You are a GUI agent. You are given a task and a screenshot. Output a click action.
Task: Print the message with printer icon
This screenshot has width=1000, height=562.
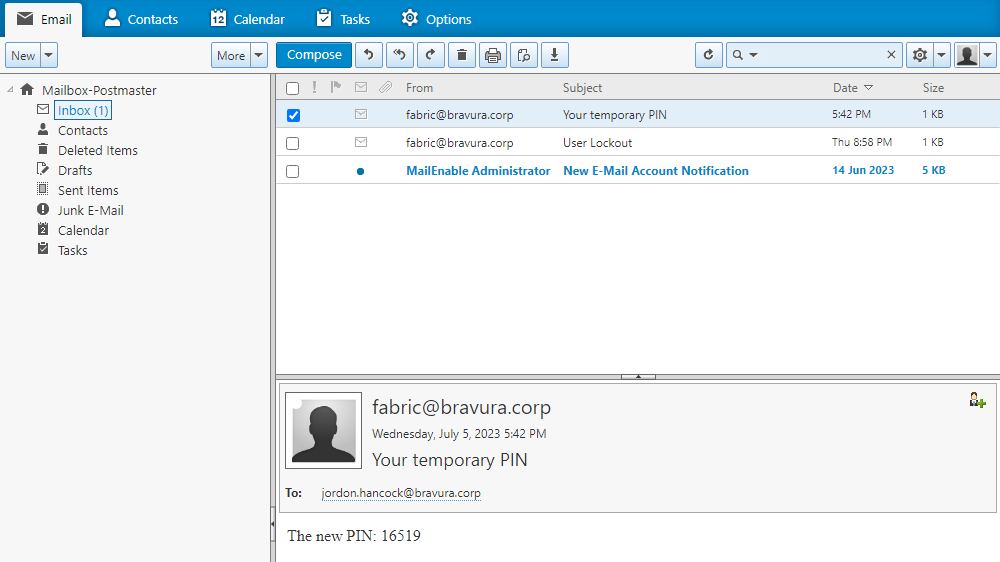click(x=492, y=55)
